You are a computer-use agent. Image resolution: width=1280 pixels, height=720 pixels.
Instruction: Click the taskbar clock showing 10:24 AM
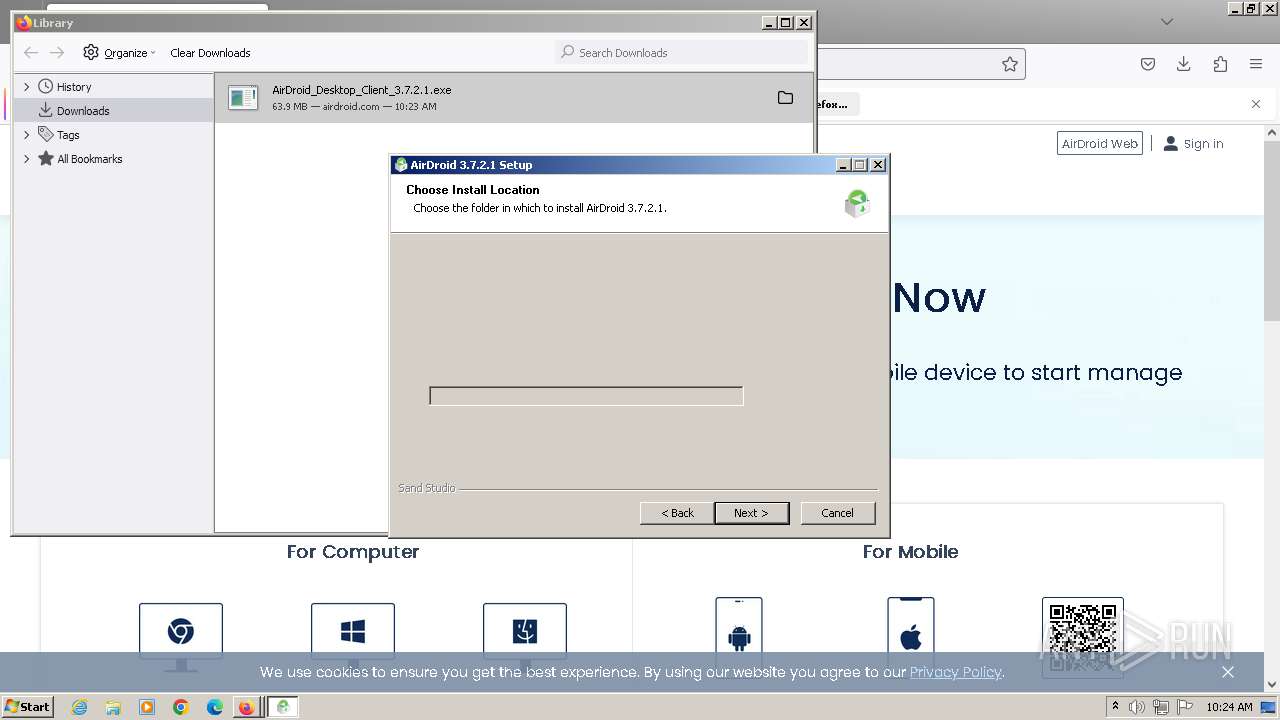tap(1229, 707)
